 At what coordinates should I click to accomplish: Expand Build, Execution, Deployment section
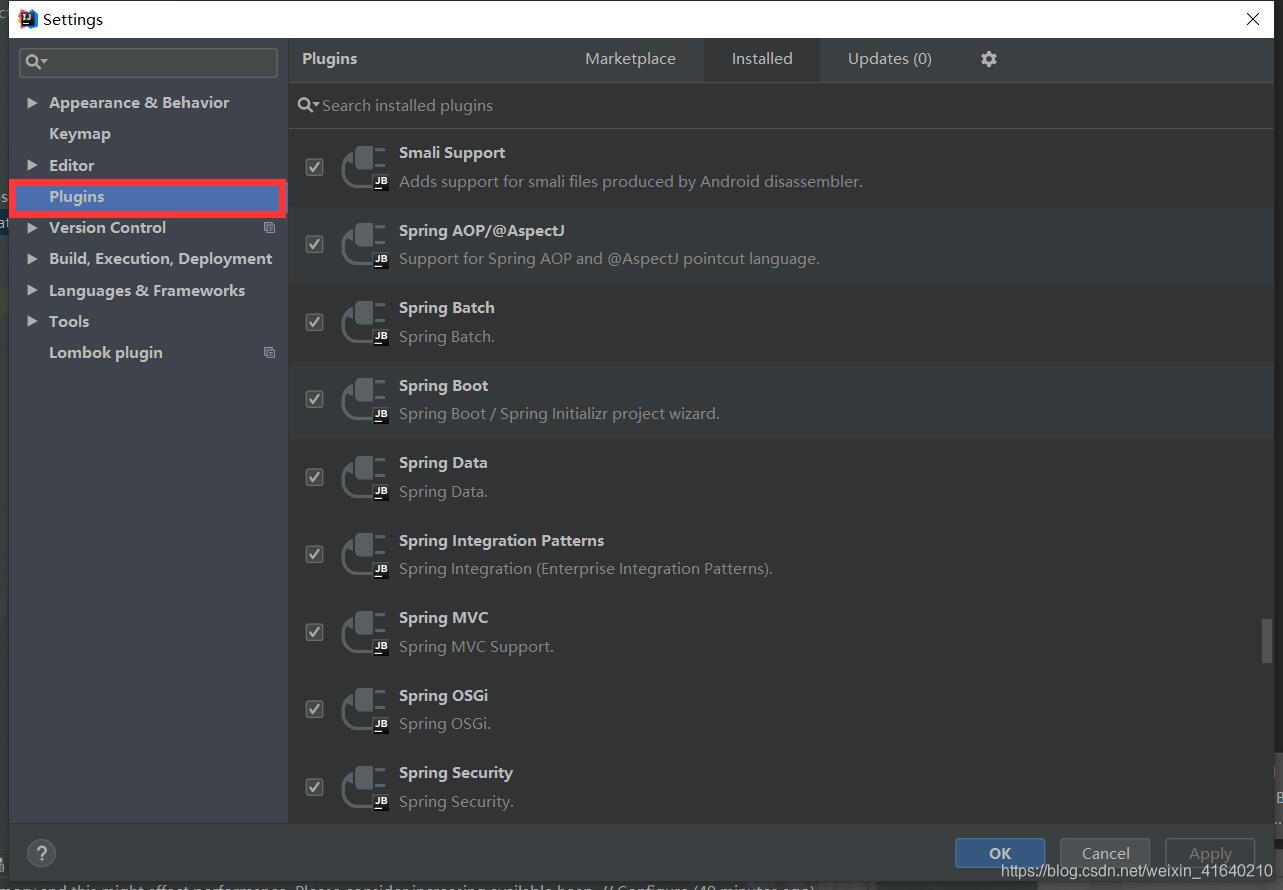click(32, 258)
